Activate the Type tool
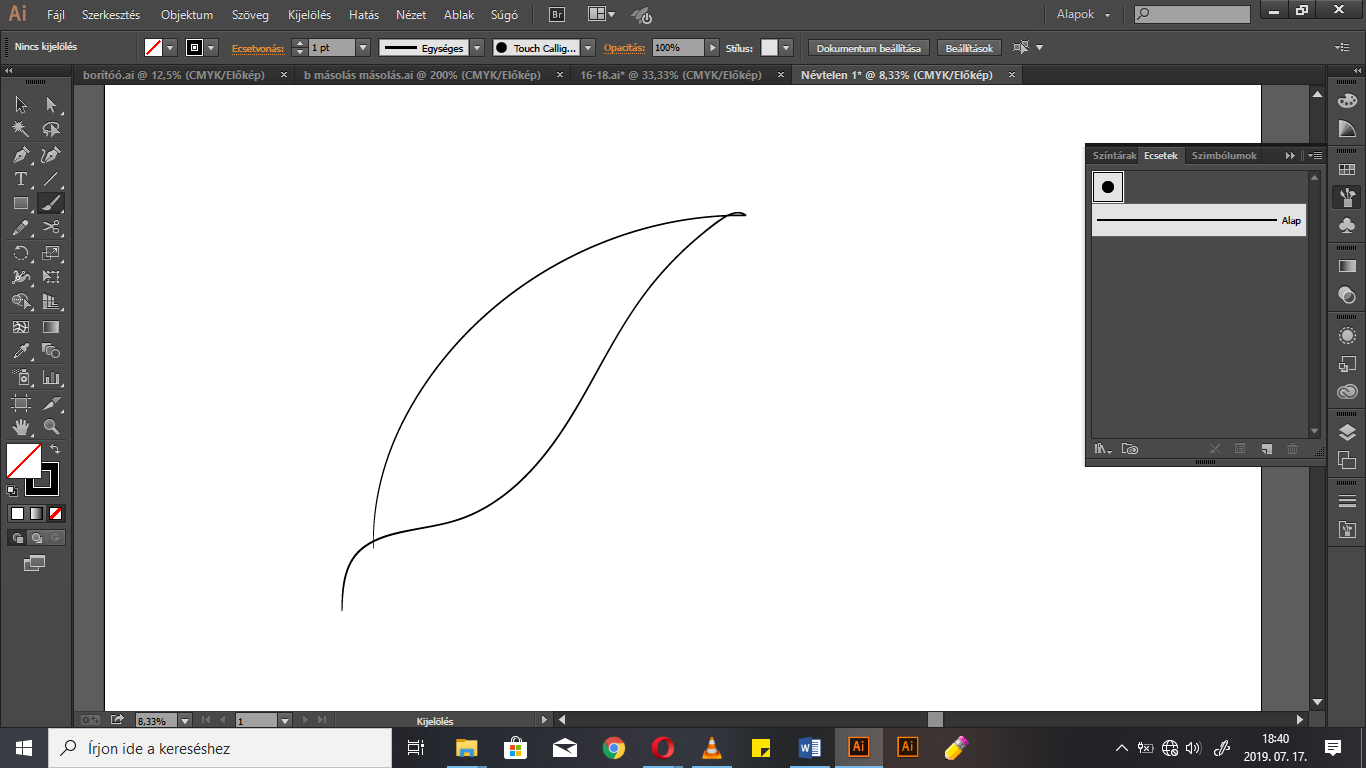The image size is (1366, 768). [x=21, y=179]
